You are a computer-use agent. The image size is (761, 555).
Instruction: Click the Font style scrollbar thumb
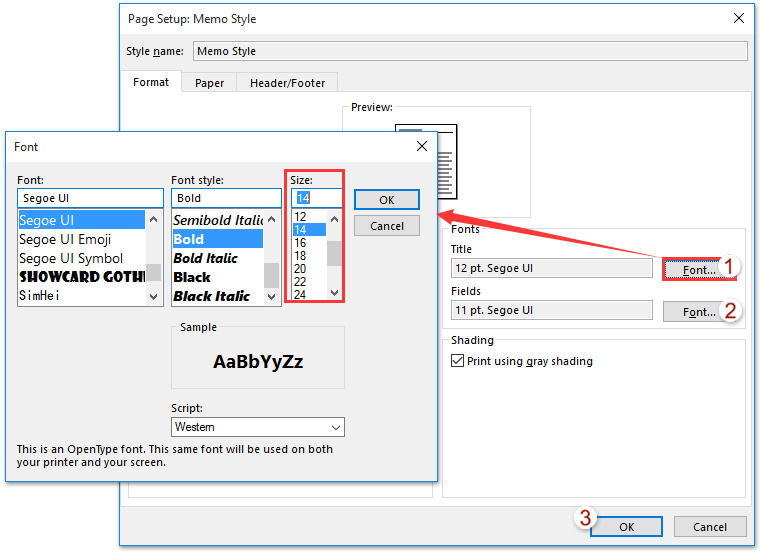(271, 276)
